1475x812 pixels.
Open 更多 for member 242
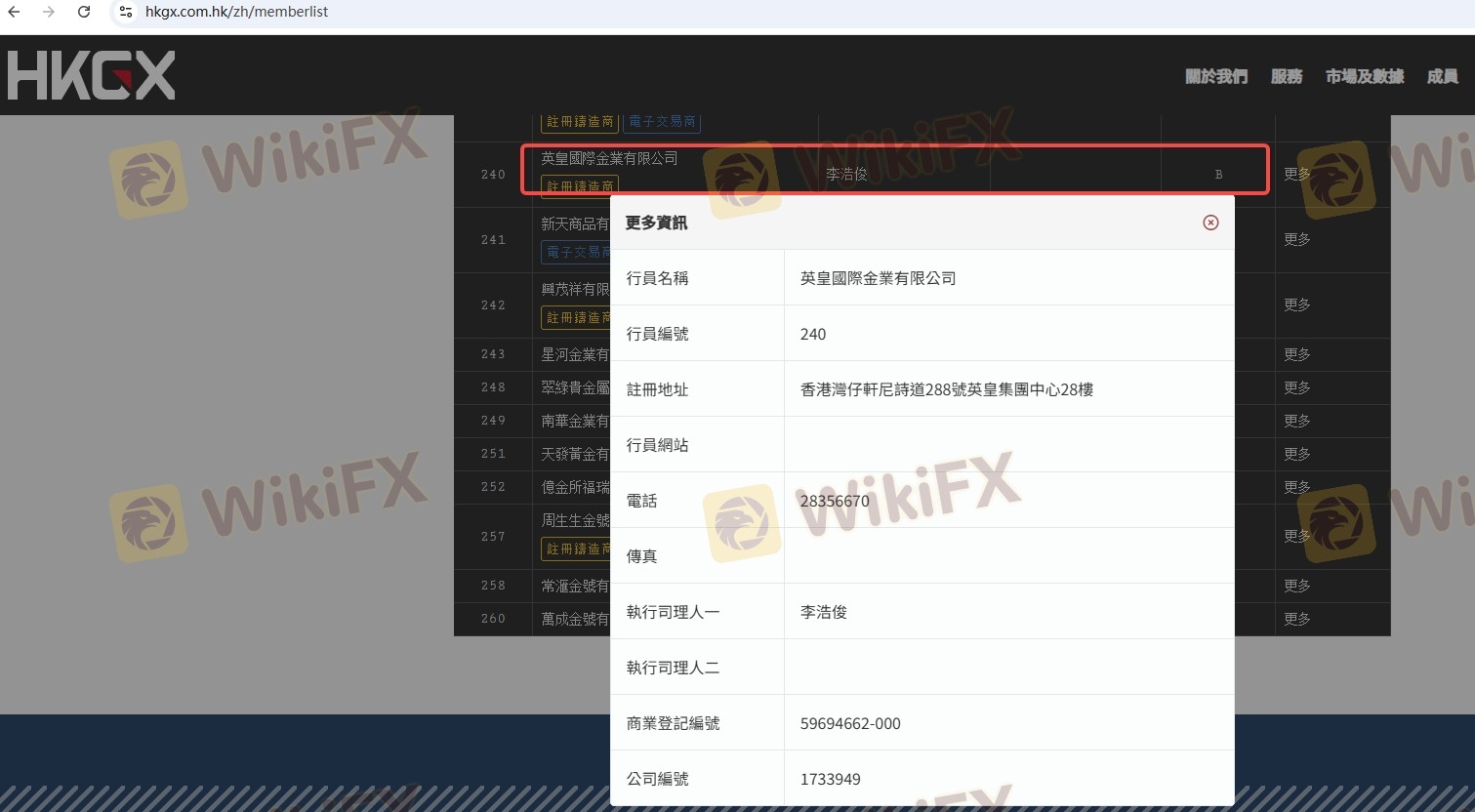coord(1297,304)
